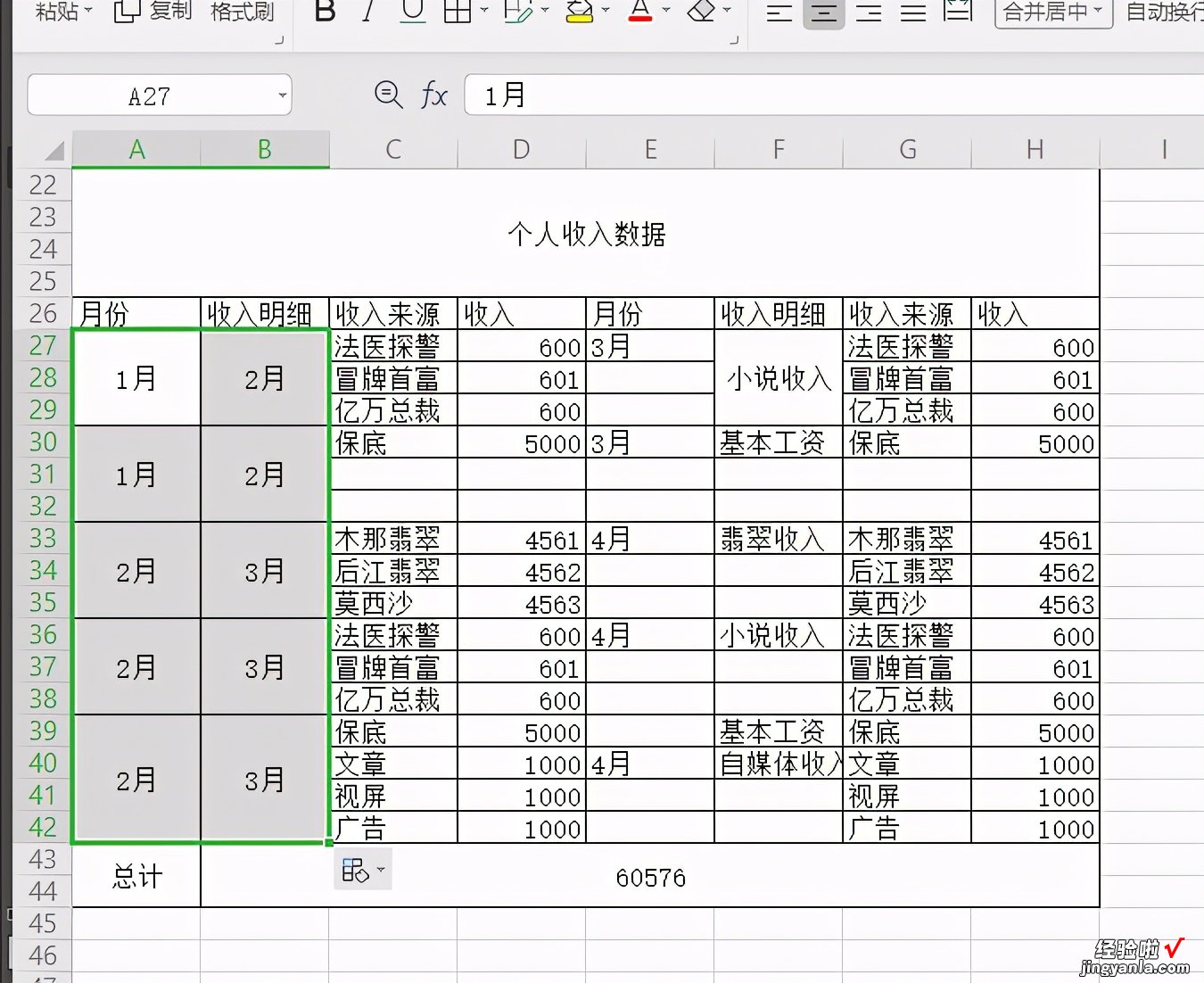Click the draw border pen icon
The image size is (1204, 983).
517,12
